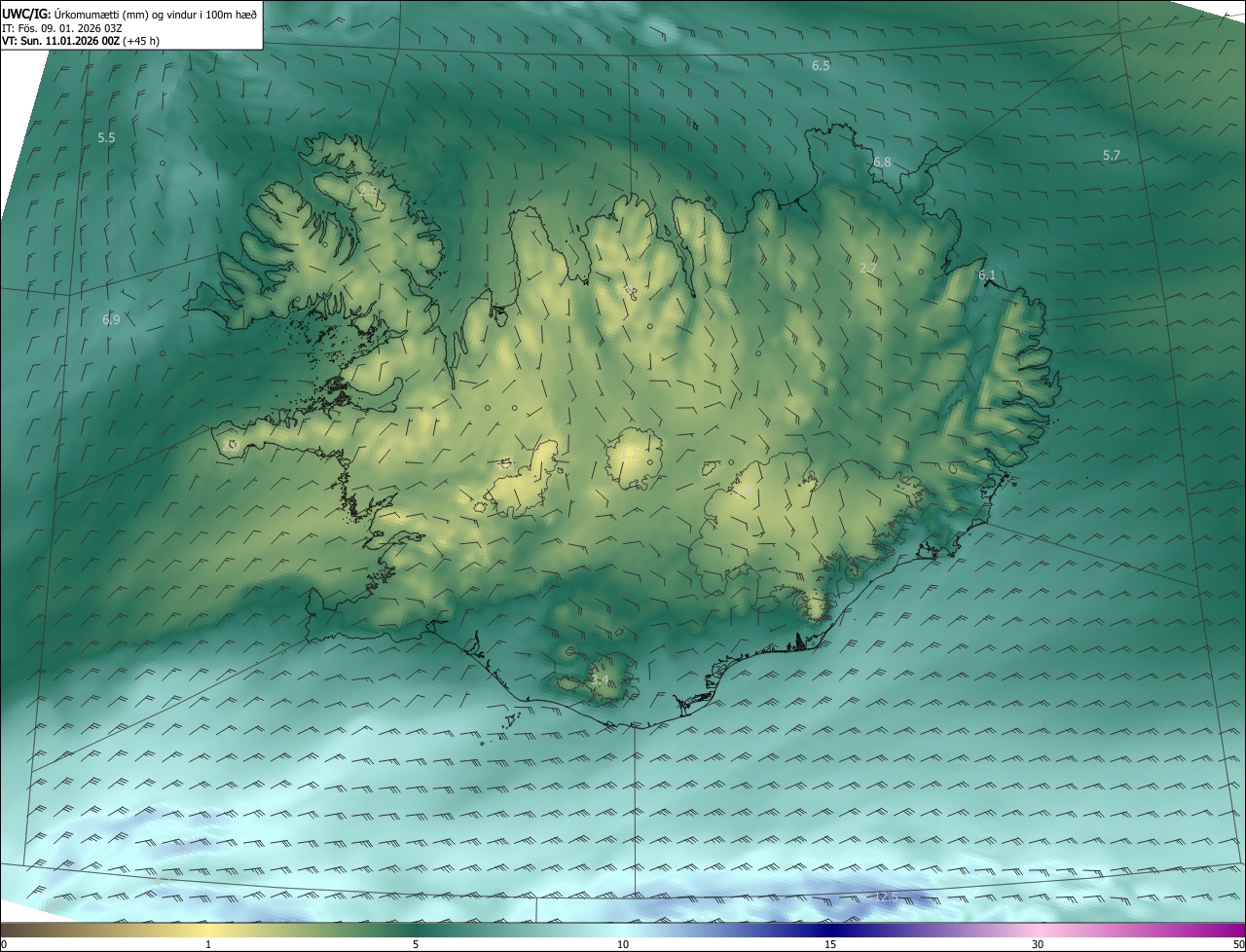Click the 1 tick on the color scale
1246x952 pixels.
click(x=208, y=944)
